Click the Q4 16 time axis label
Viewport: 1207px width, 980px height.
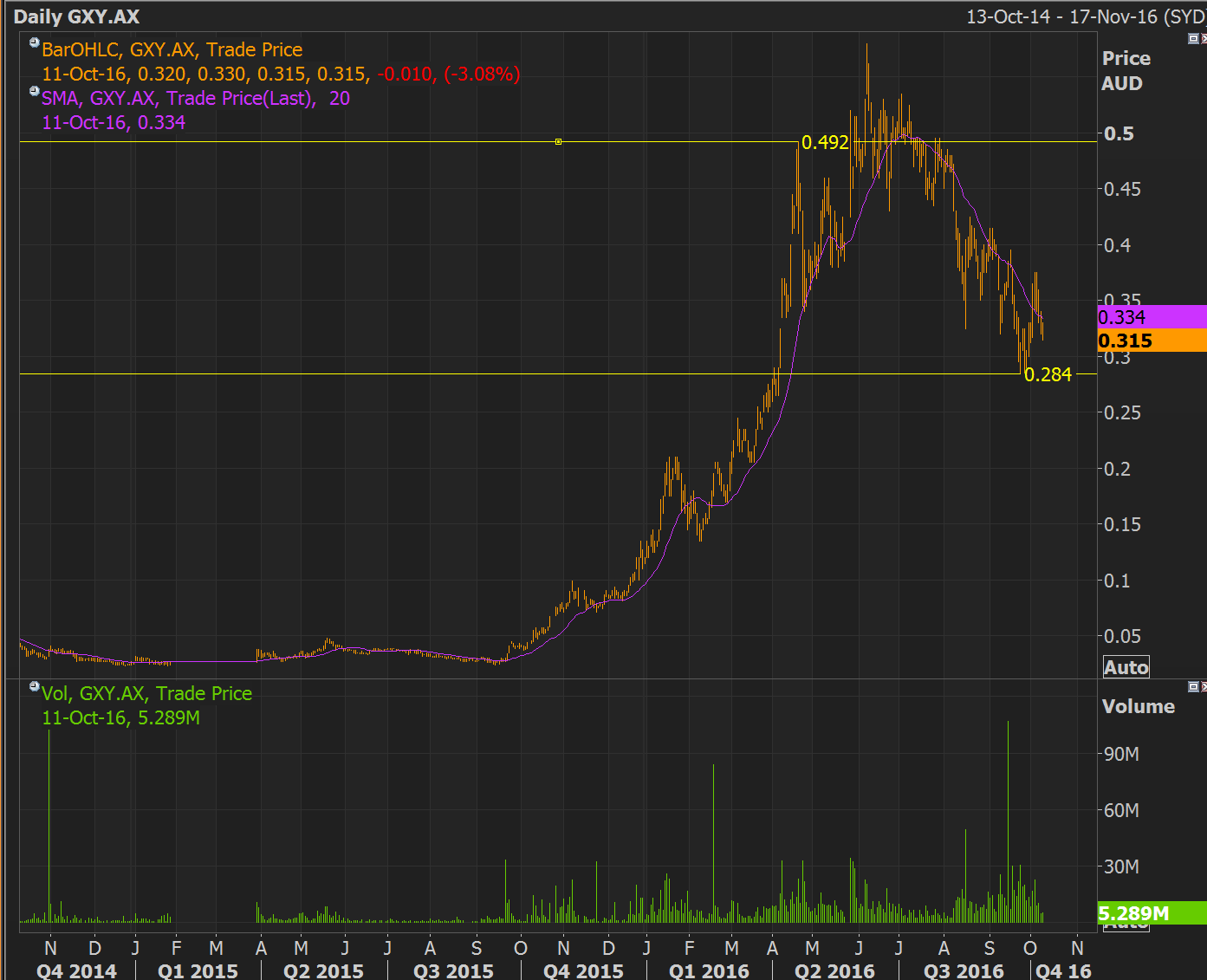tap(1063, 970)
